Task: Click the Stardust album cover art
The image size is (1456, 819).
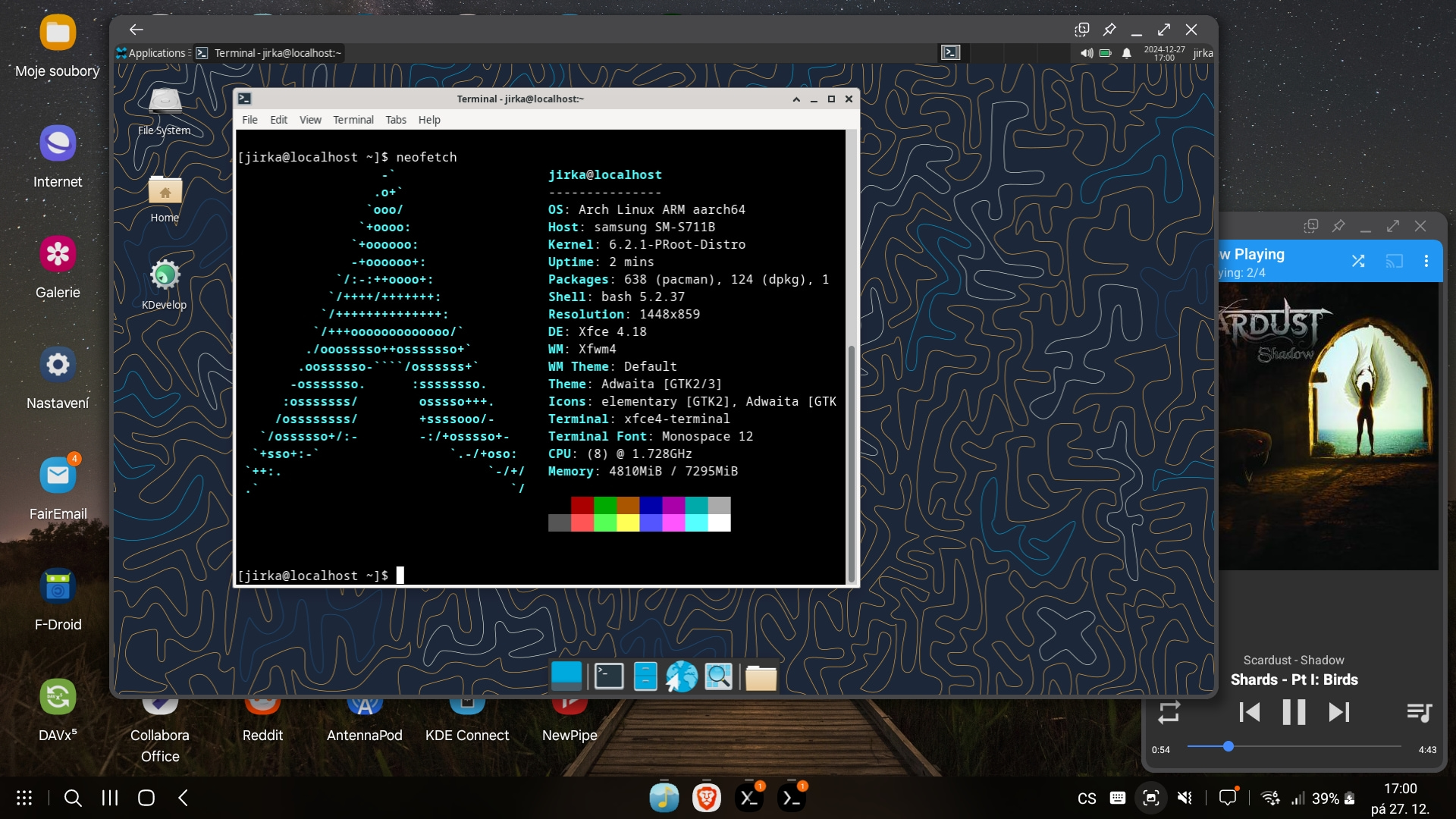Action: (1328, 426)
